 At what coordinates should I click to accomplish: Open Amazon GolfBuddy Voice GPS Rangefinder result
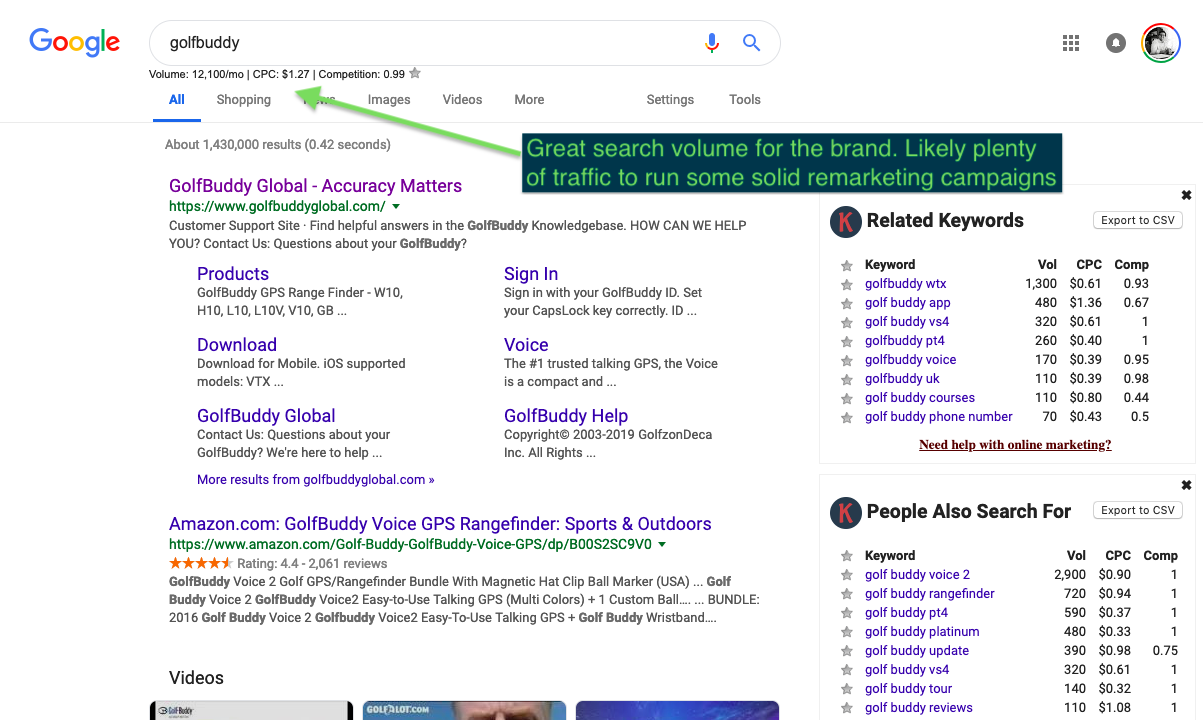tap(440, 524)
